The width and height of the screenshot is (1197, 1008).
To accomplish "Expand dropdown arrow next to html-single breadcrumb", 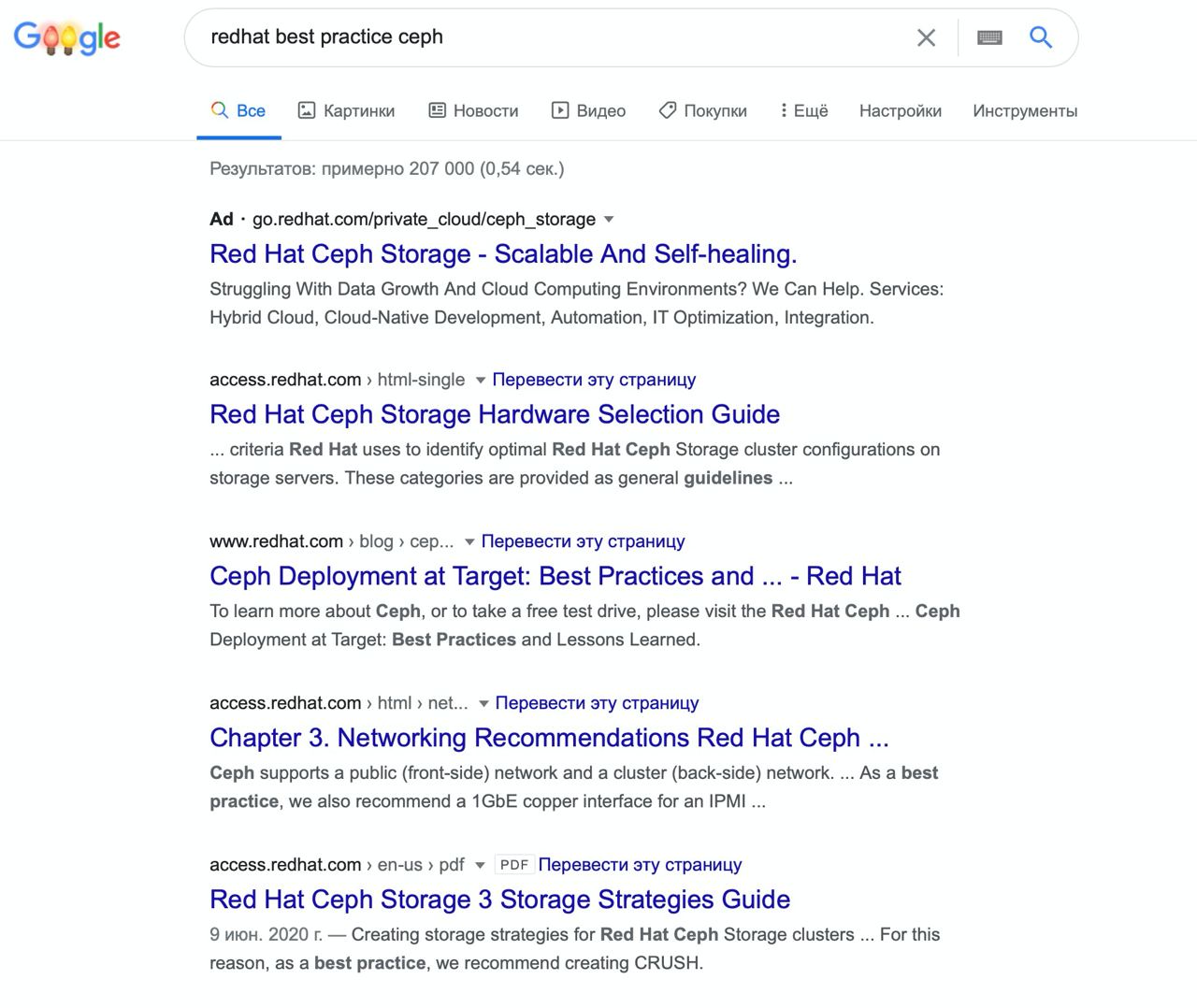I will click(480, 381).
